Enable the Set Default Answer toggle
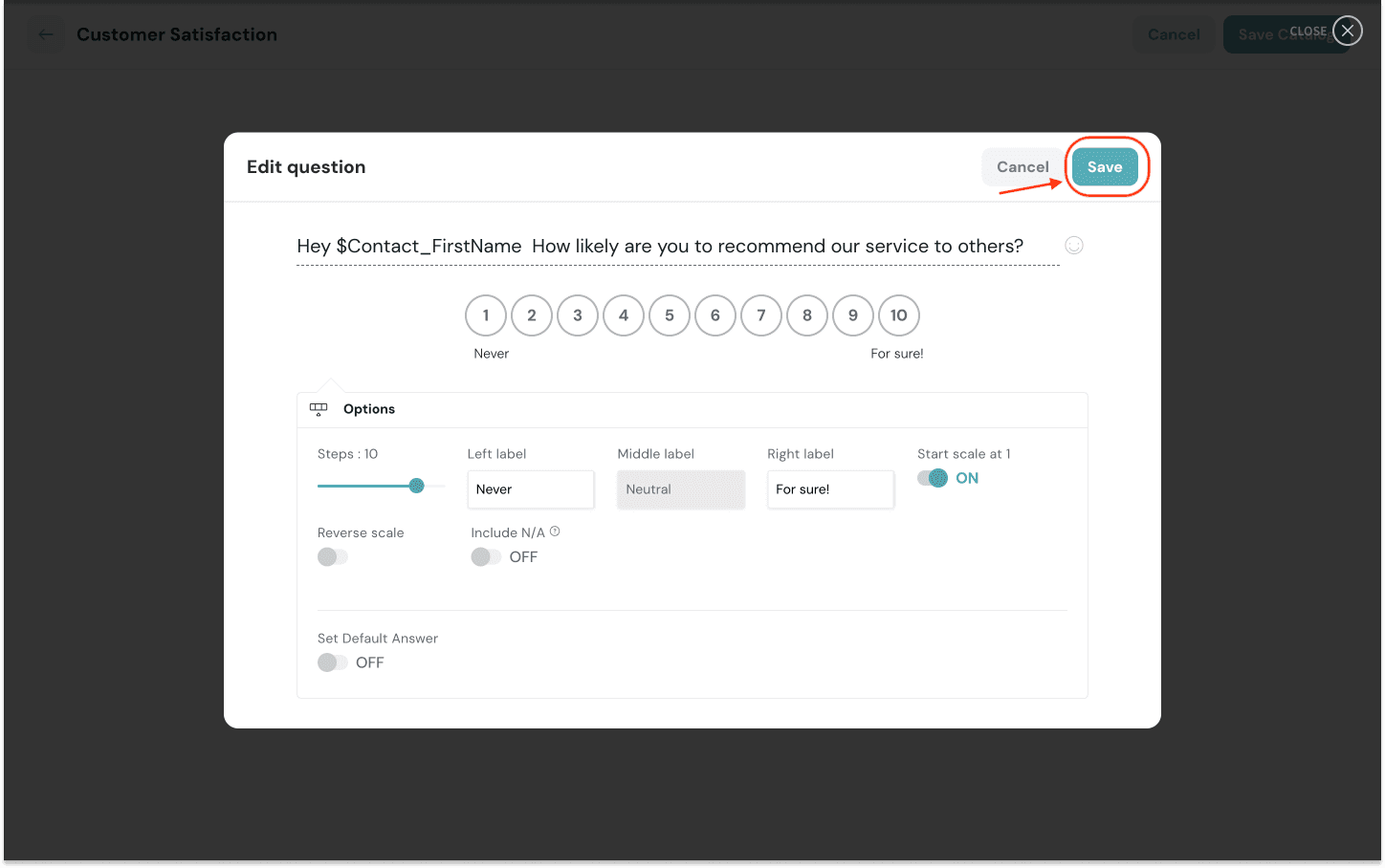The height and width of the screenshot is (868, 1385). pyautogui.click(x=333, y=662)
